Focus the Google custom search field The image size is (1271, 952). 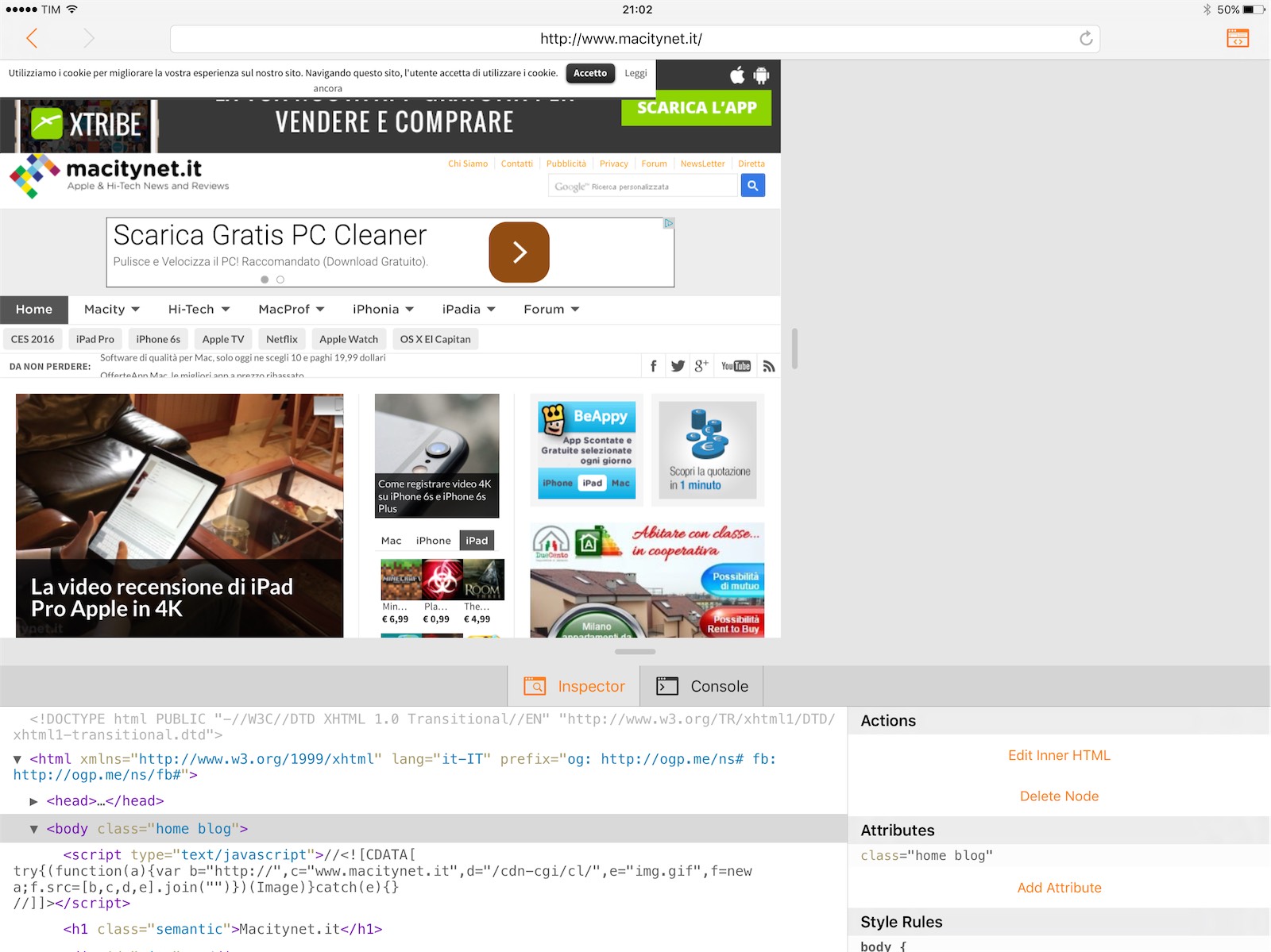[x=643, y=186]
